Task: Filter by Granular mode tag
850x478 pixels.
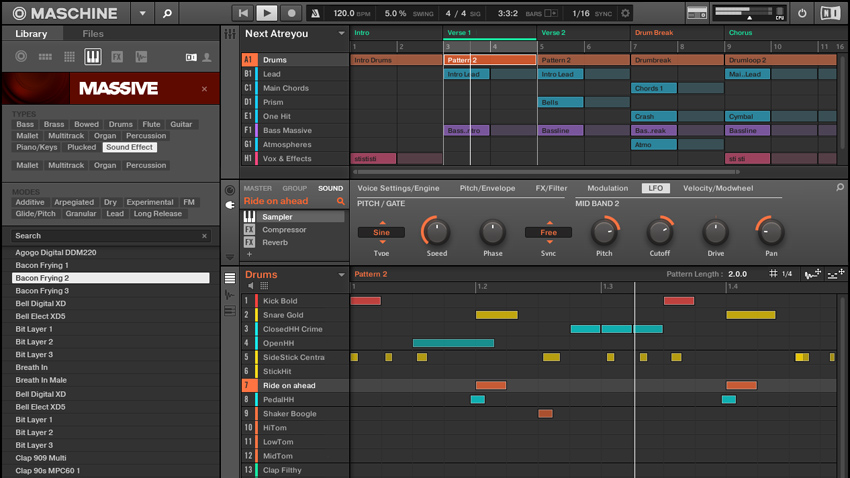Action: pos(81,214)
